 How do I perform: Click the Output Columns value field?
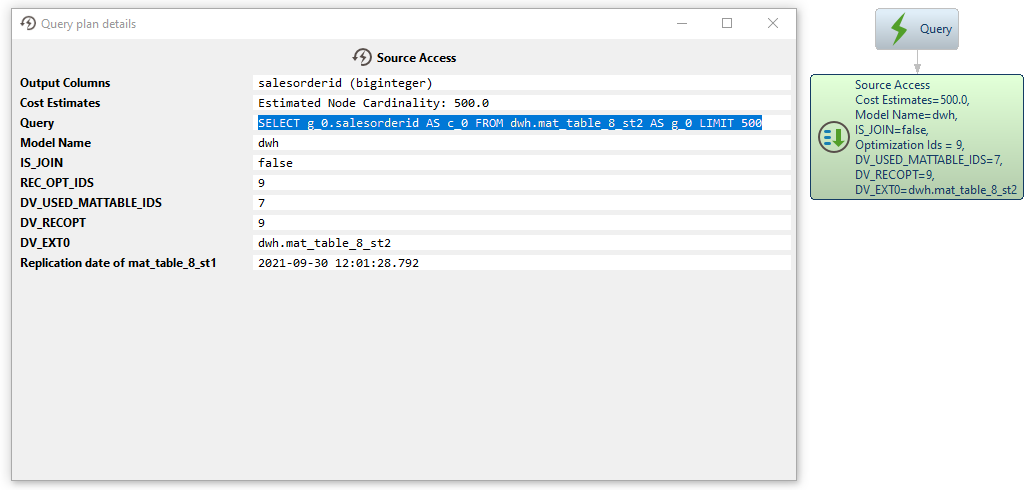[521, 83]
